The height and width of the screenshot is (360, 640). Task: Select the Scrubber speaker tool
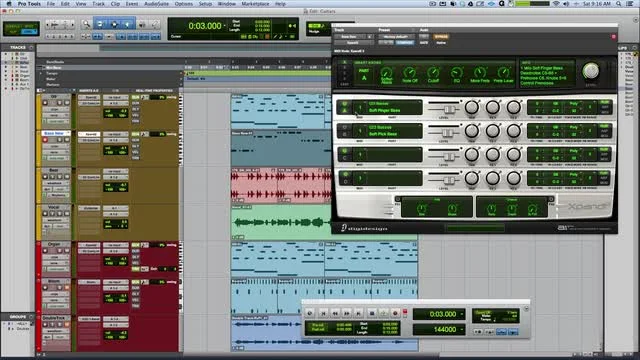click(142, 24)
